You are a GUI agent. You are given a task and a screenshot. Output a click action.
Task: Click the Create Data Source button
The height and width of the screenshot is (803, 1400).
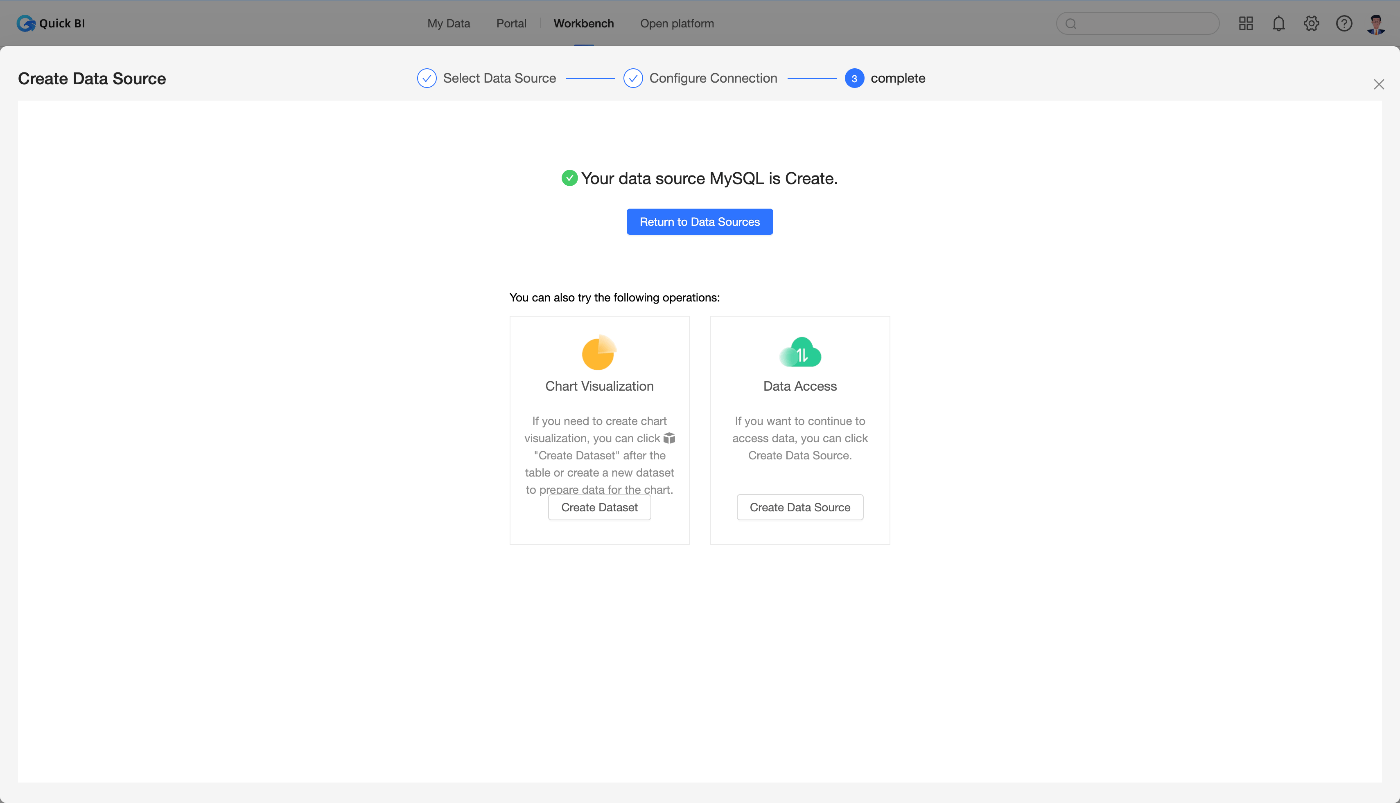[x=800, y=507]
